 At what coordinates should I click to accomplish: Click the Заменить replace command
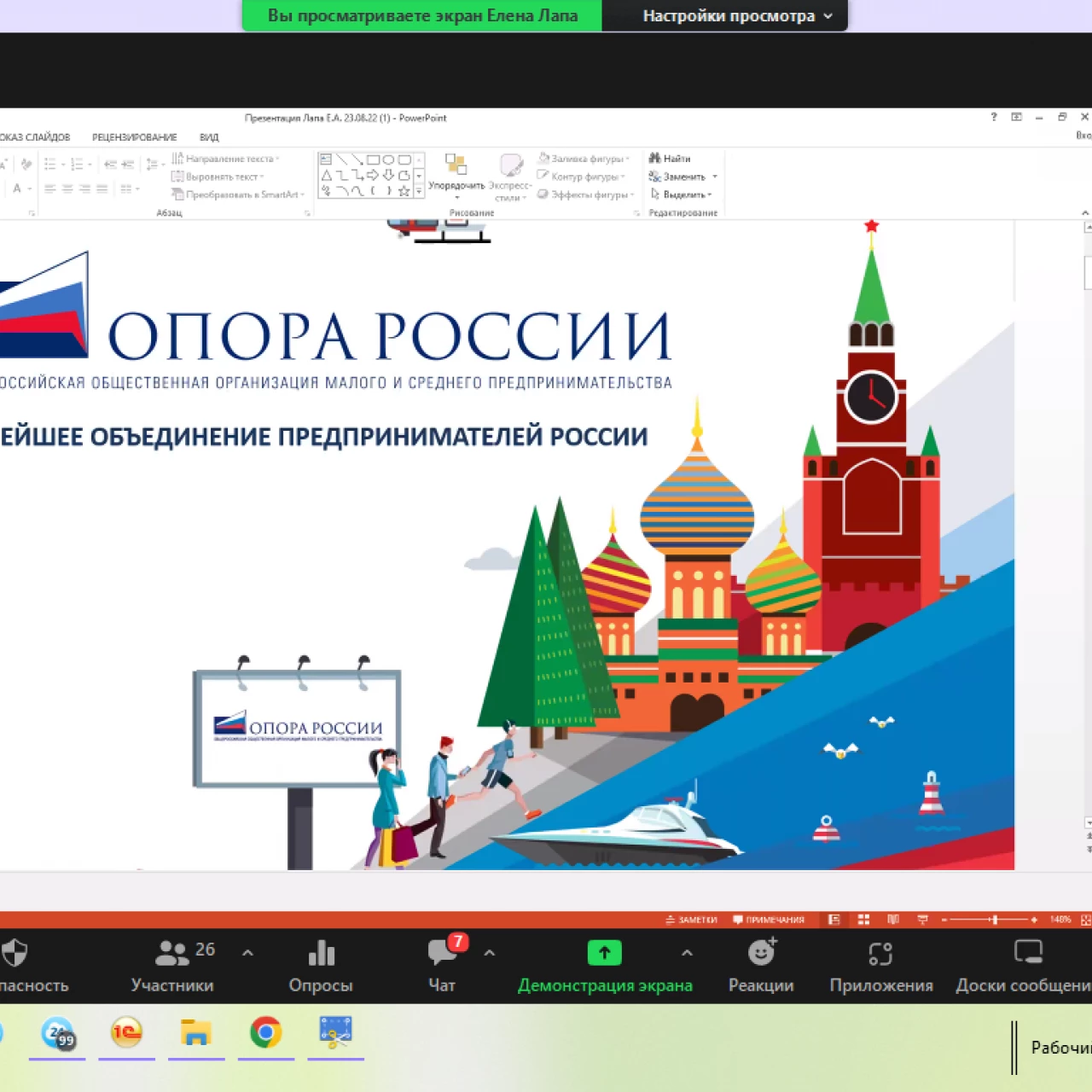682,177
